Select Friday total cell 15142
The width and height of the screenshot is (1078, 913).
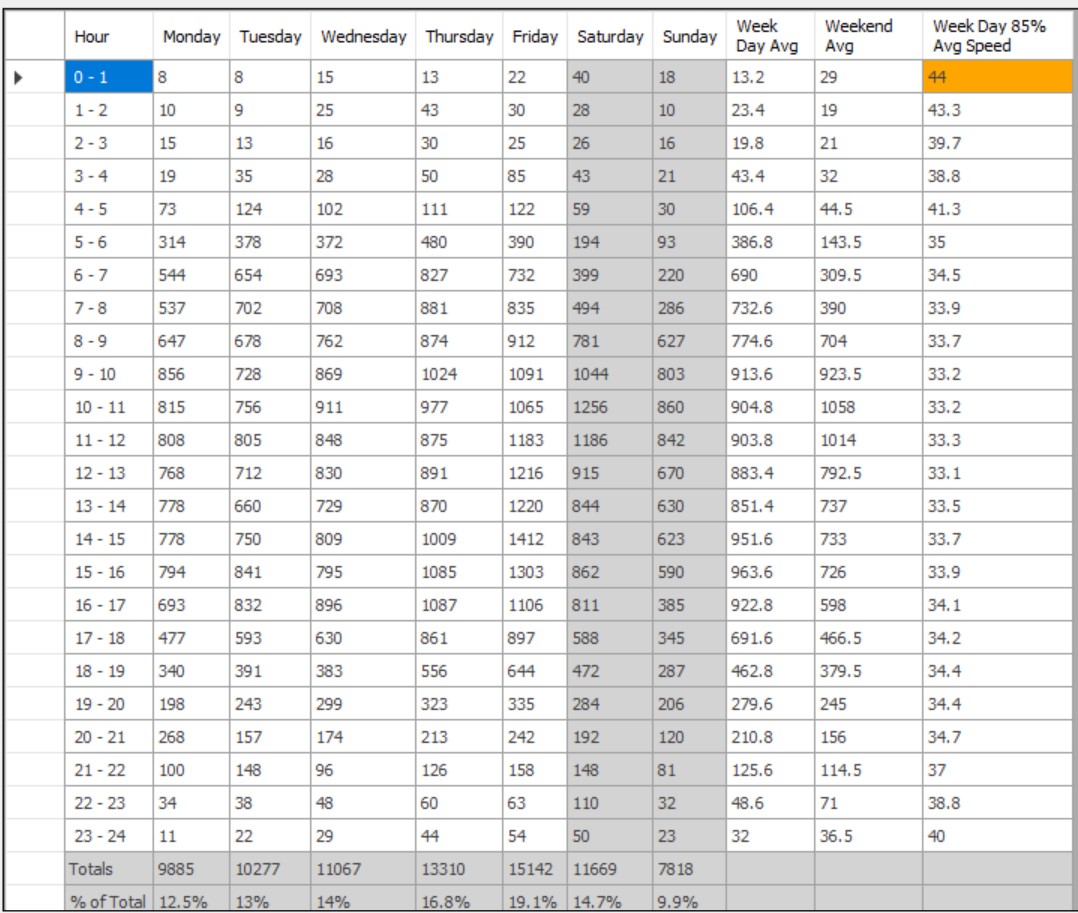point(534,869)
